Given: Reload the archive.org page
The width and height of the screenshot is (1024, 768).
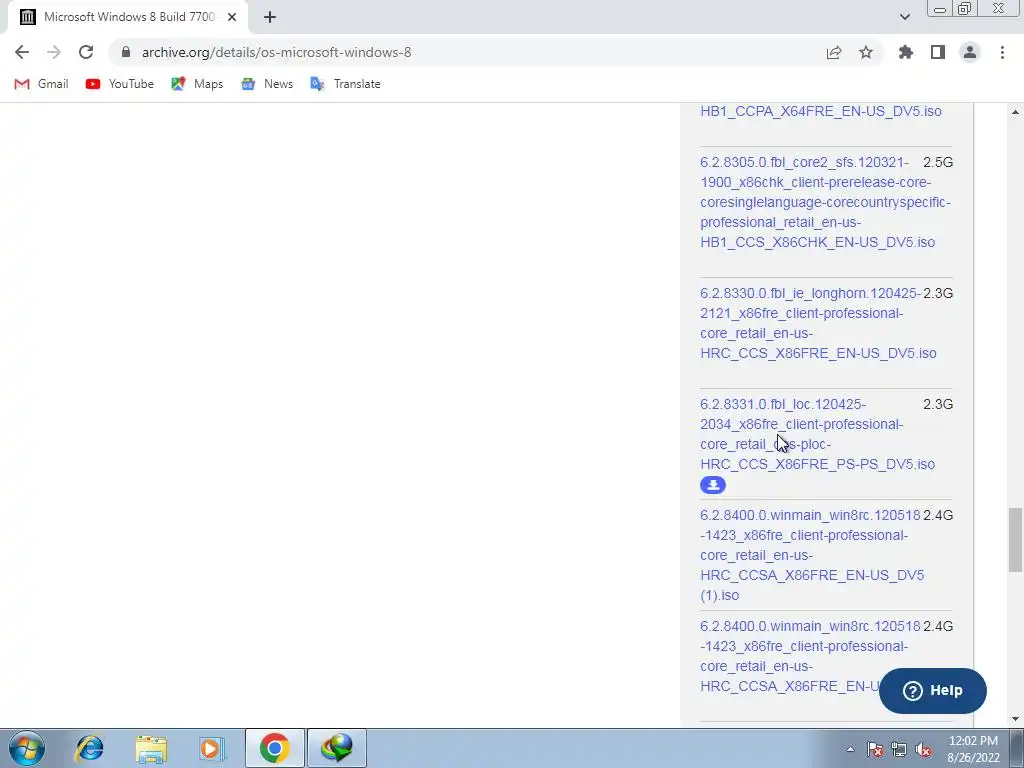Looking at the screenshot, I should [x=86, y=52].
